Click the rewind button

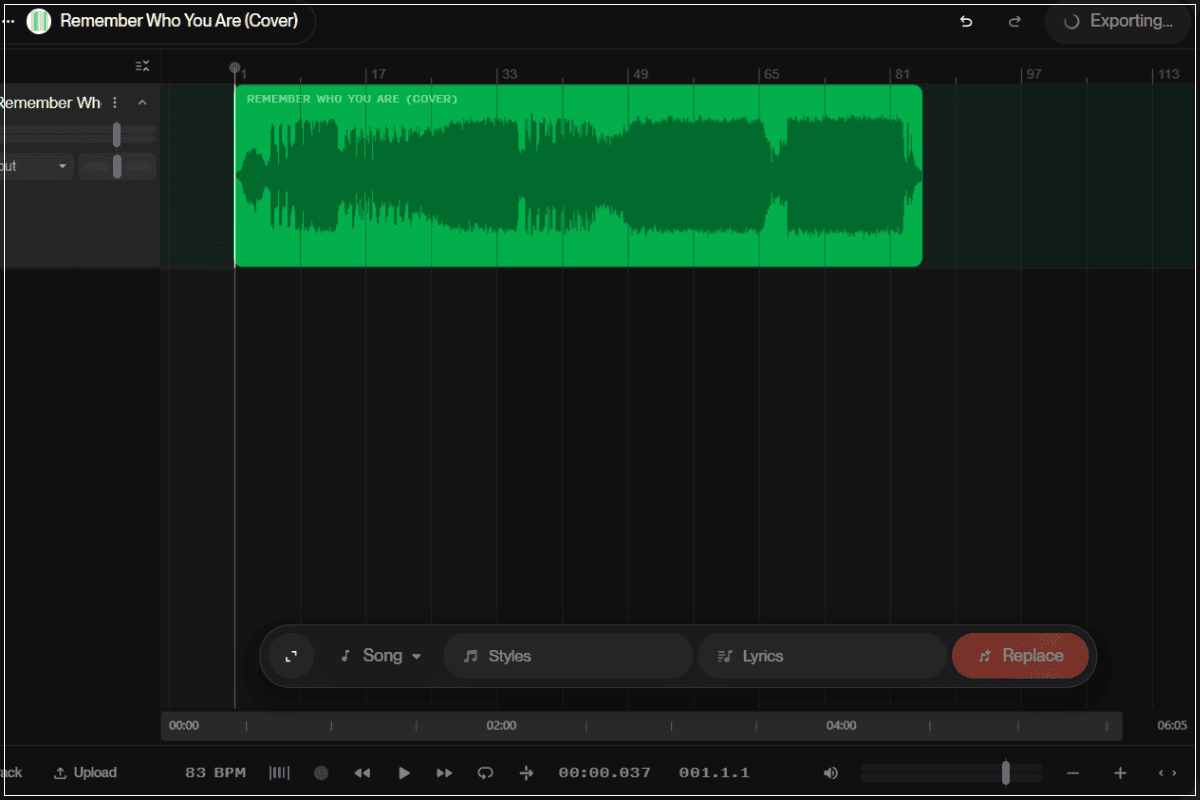pos(362,773)
